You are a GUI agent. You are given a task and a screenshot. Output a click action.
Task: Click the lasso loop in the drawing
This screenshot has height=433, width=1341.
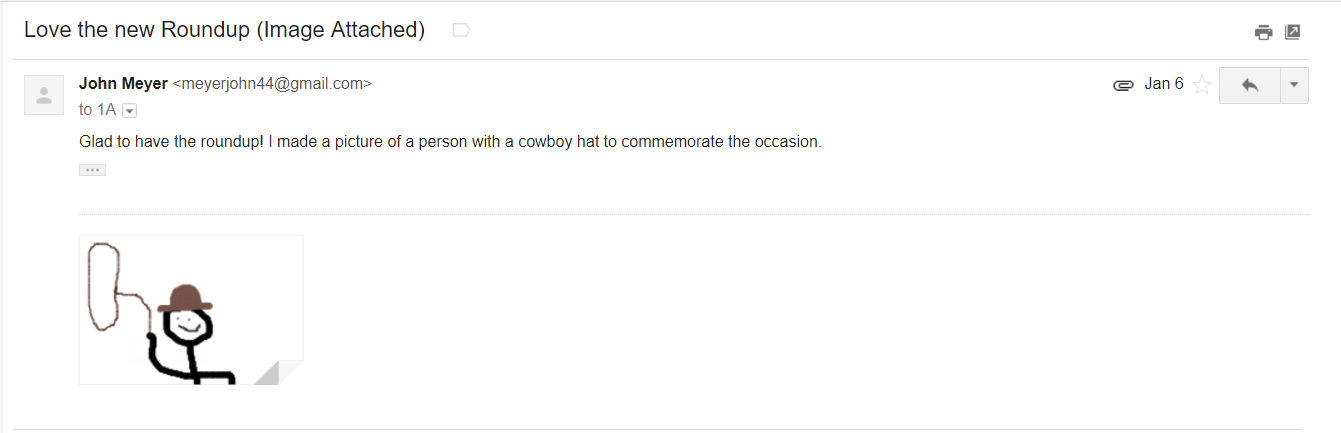pyautogui.click(x=103, y=287)
